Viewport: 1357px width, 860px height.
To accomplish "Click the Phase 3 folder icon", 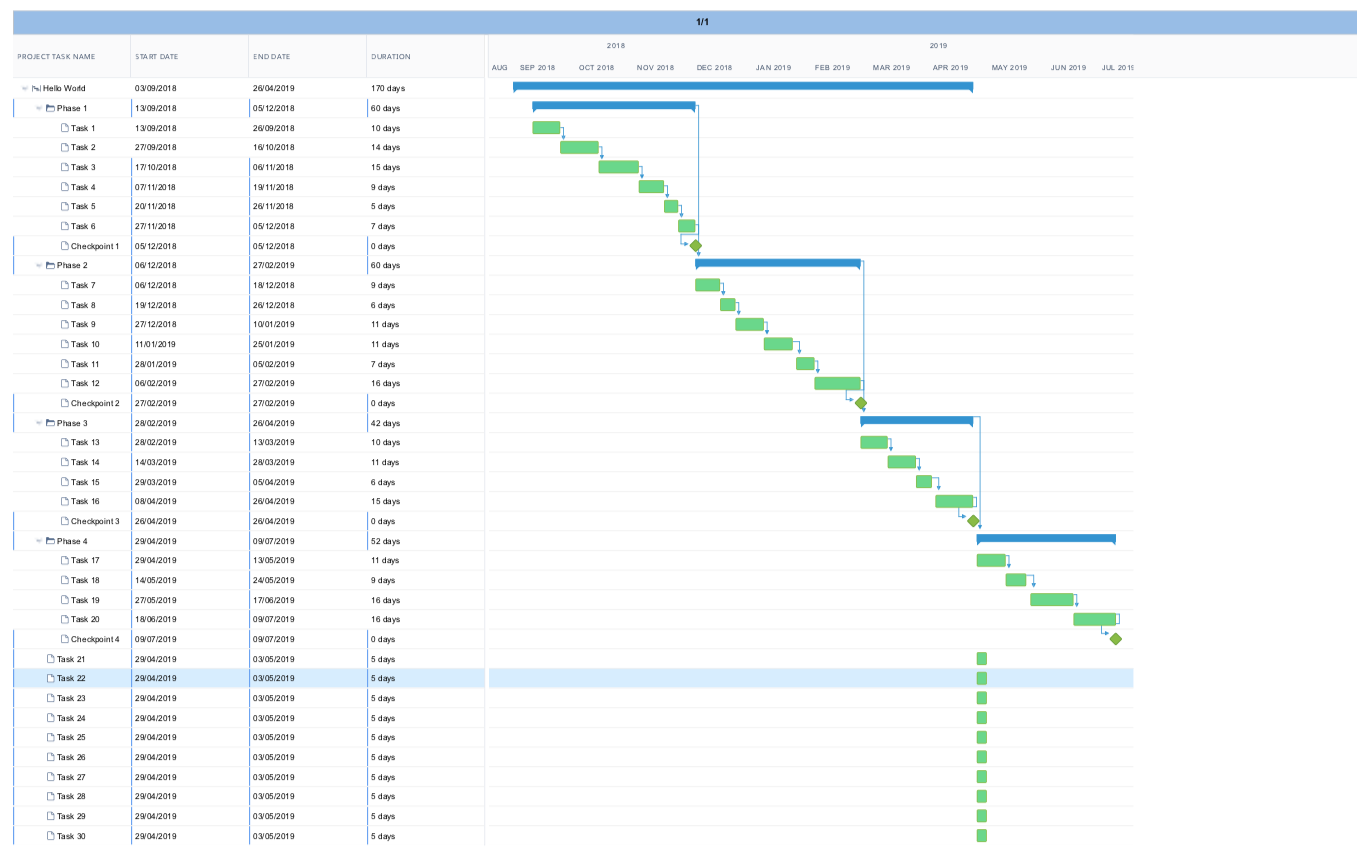I will (50, 423).
